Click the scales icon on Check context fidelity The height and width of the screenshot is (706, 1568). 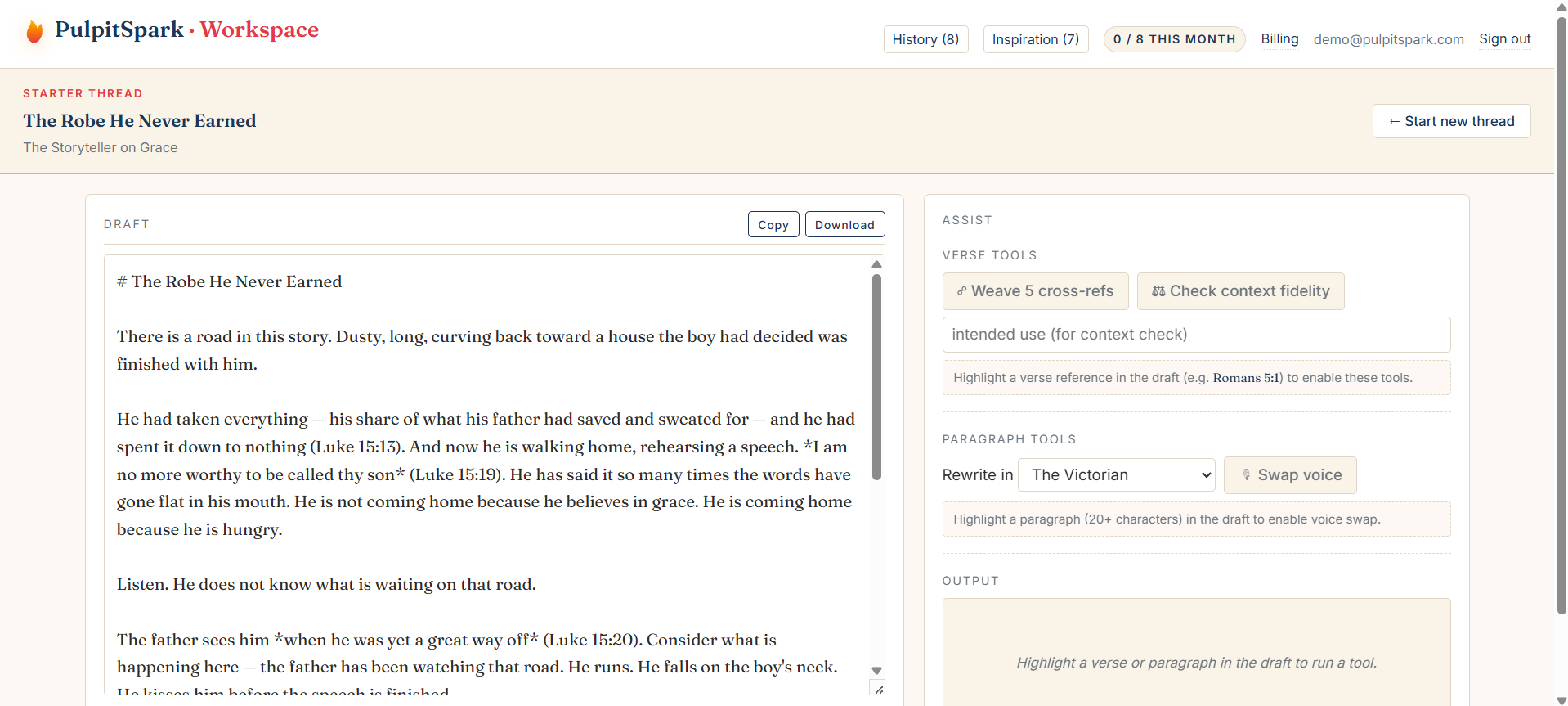coord(1158,291)
